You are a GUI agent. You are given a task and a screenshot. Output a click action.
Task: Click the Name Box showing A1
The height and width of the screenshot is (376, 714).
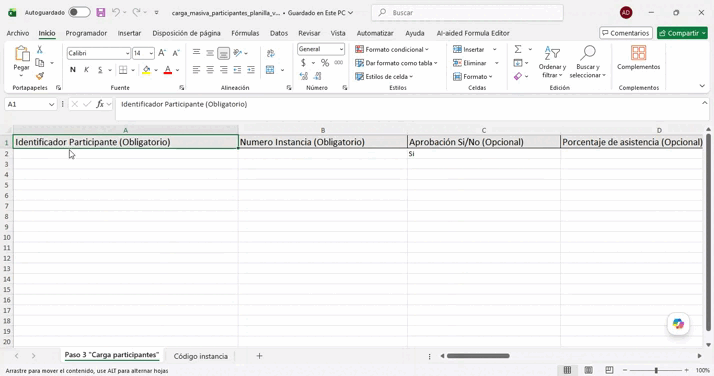point(30,104)
